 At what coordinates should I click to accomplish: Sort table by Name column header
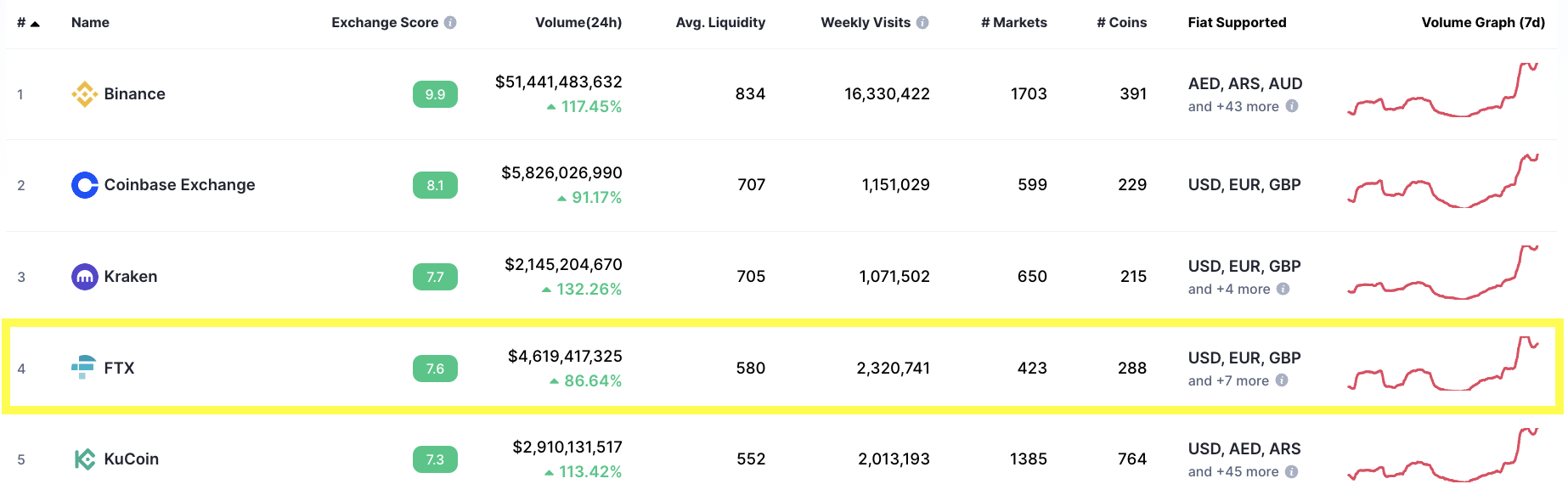[x=90, y=23]
